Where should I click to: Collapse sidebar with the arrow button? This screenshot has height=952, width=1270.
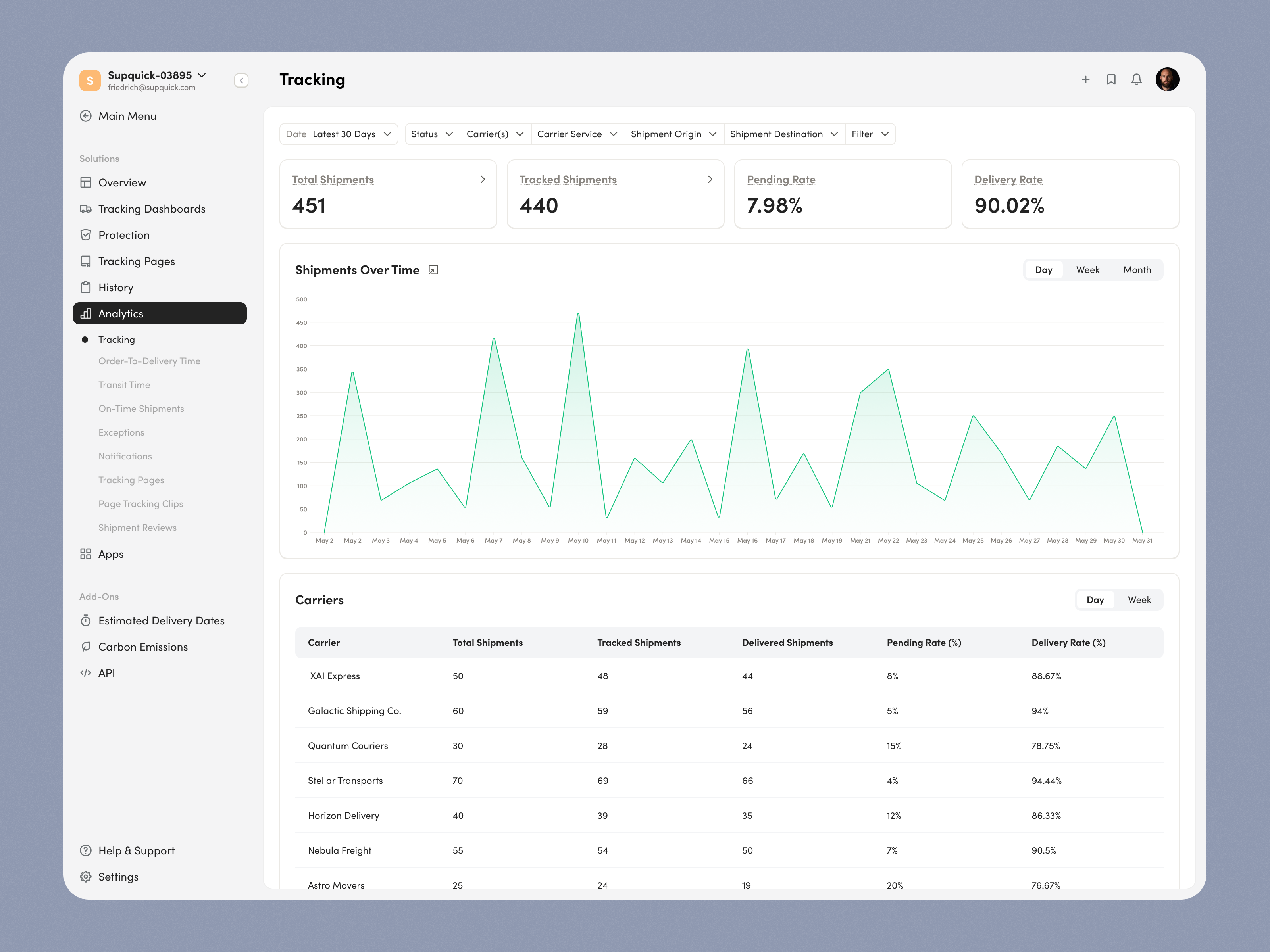click(241, 81)
